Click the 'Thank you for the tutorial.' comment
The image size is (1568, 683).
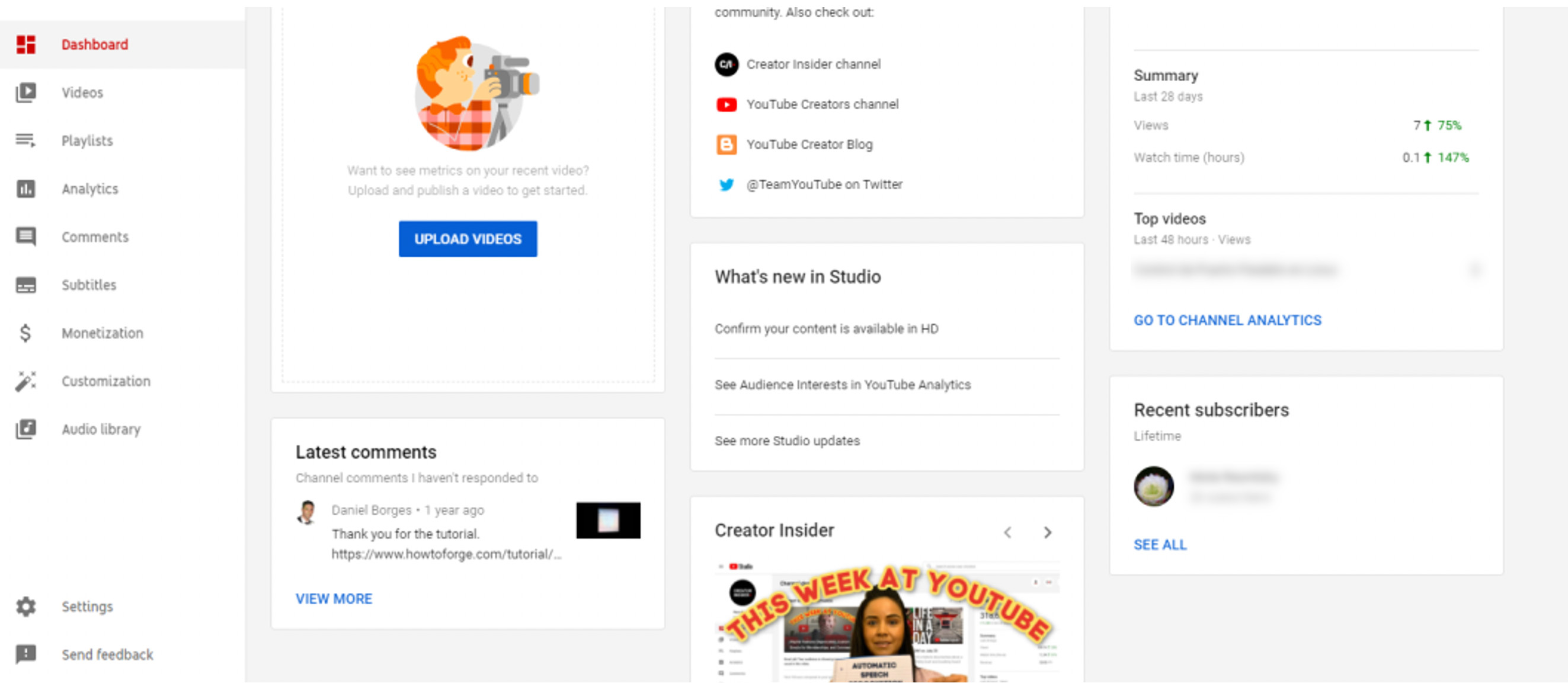coord(405,534)
